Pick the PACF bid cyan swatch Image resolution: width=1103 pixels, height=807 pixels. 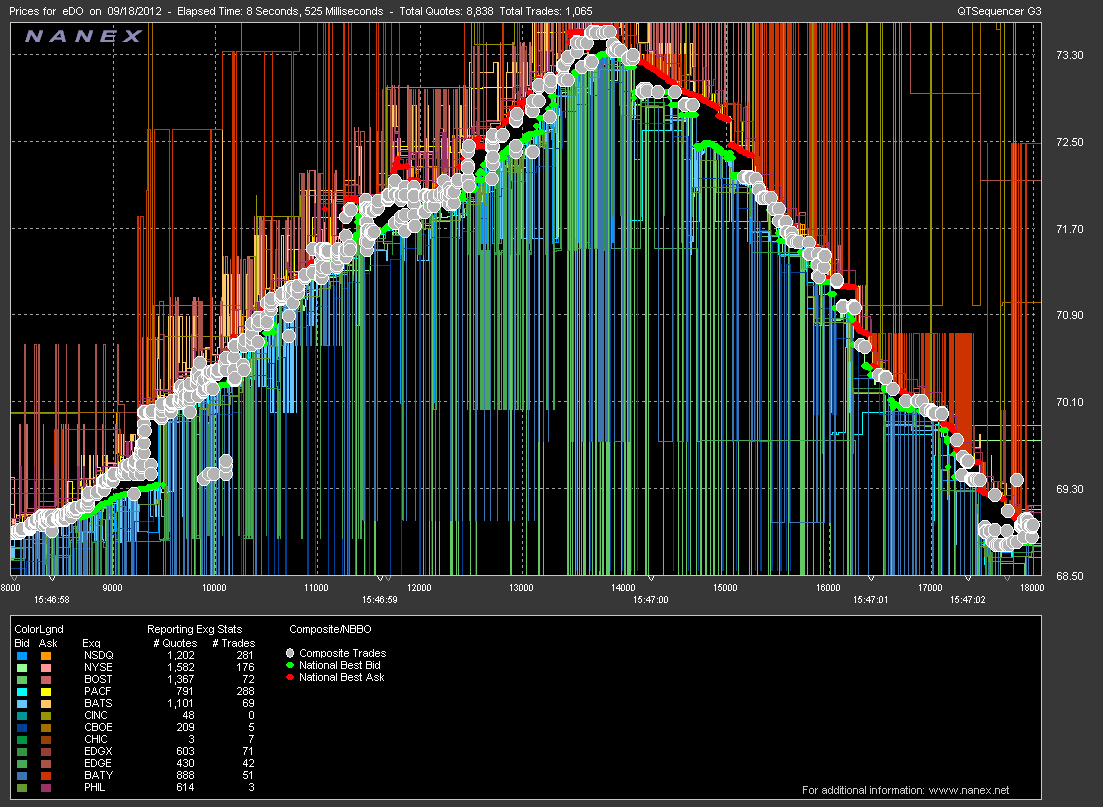(x=22, y=692)
